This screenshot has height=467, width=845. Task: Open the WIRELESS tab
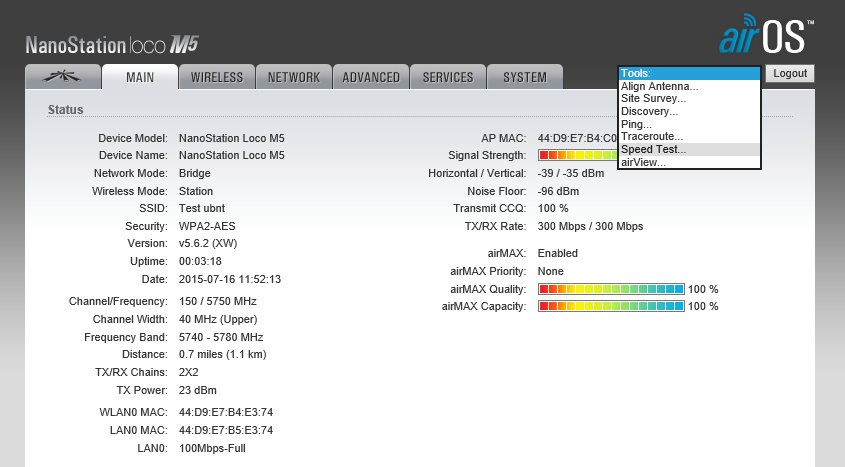click(x=216, y=77)
